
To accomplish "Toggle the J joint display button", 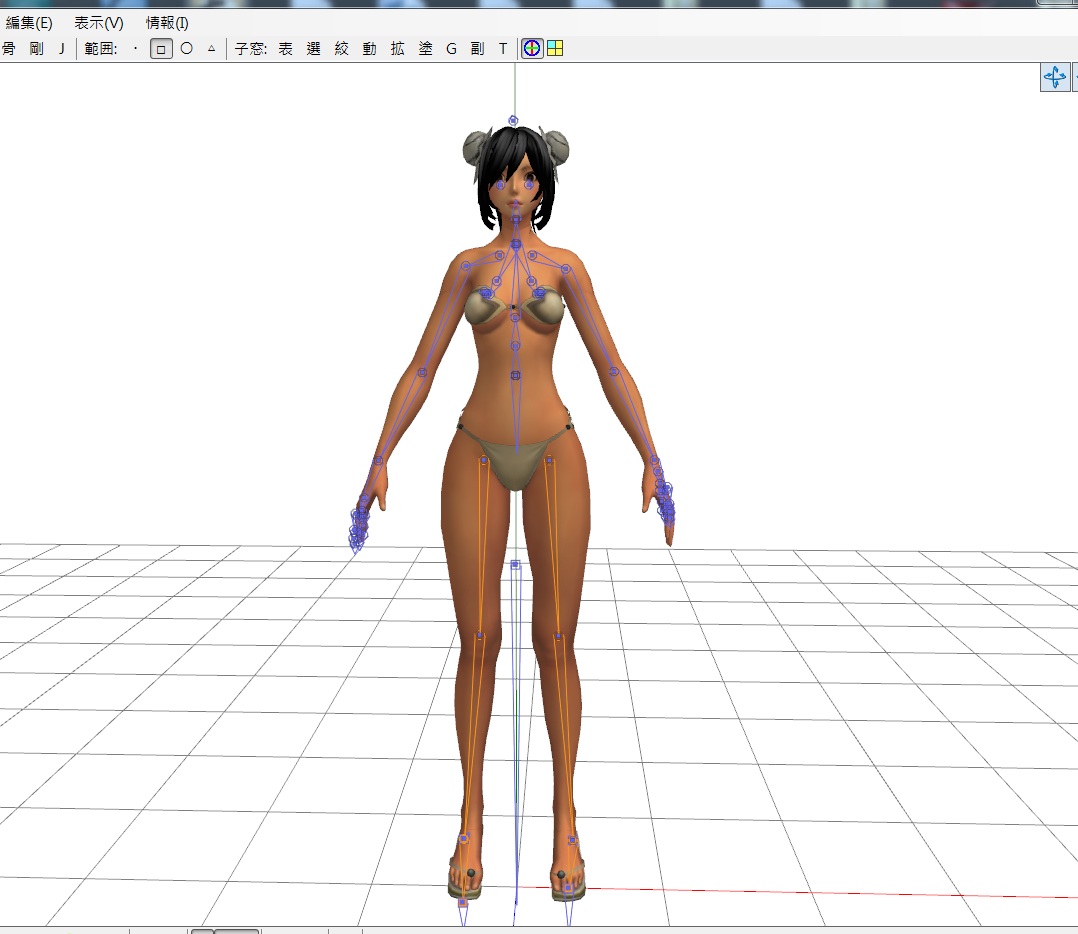I will [x=61, y=48].
